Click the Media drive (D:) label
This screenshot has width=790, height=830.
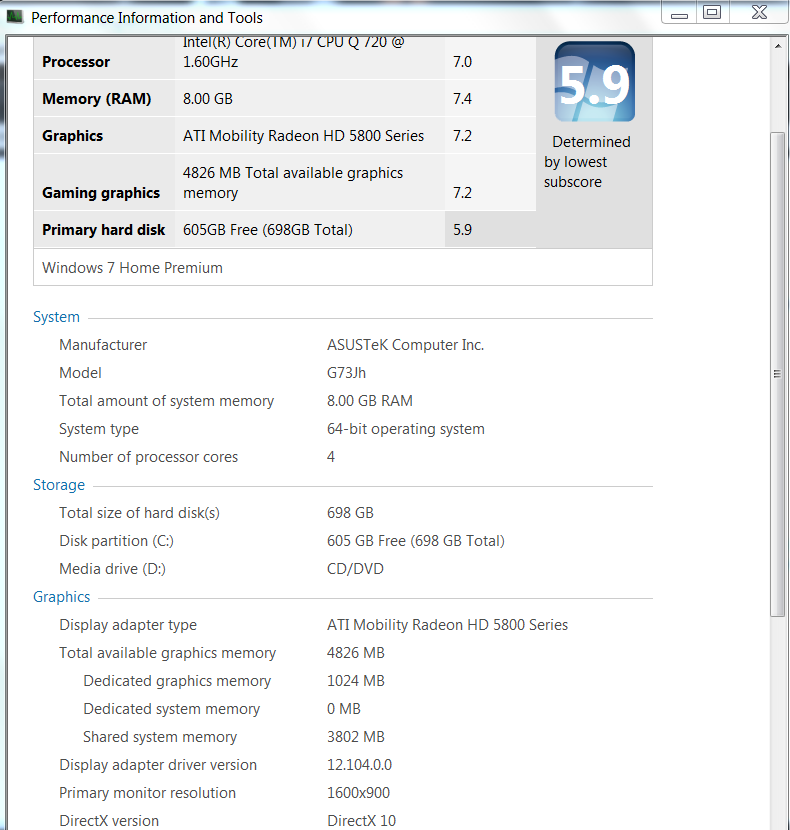point(112,569)
